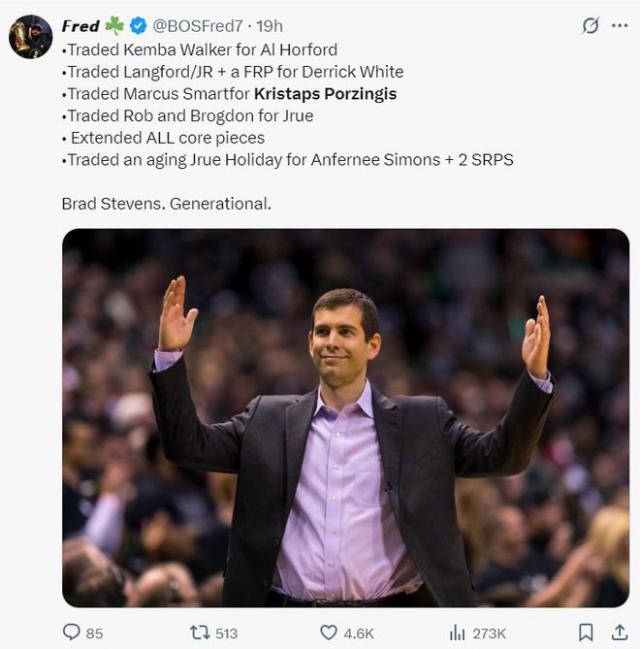640x649 pixels.
Task: Click the 4.6K likes count
Action: [x=359, y=633]
